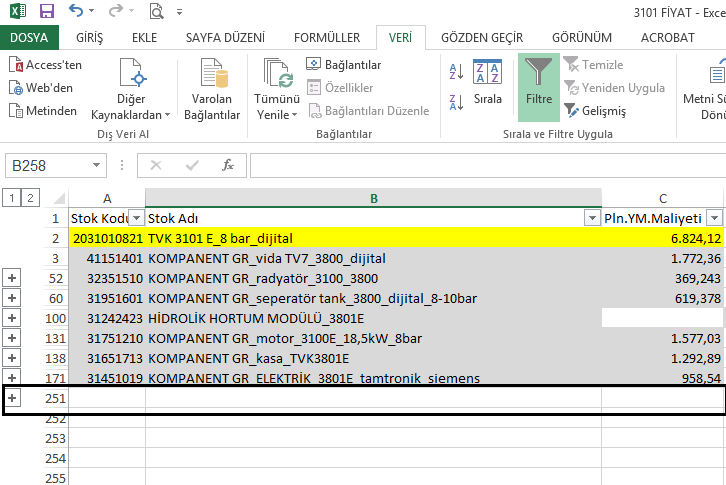Import data with Metinden
This screenshot has width=726, height=485.
click(x=43, y=111)
